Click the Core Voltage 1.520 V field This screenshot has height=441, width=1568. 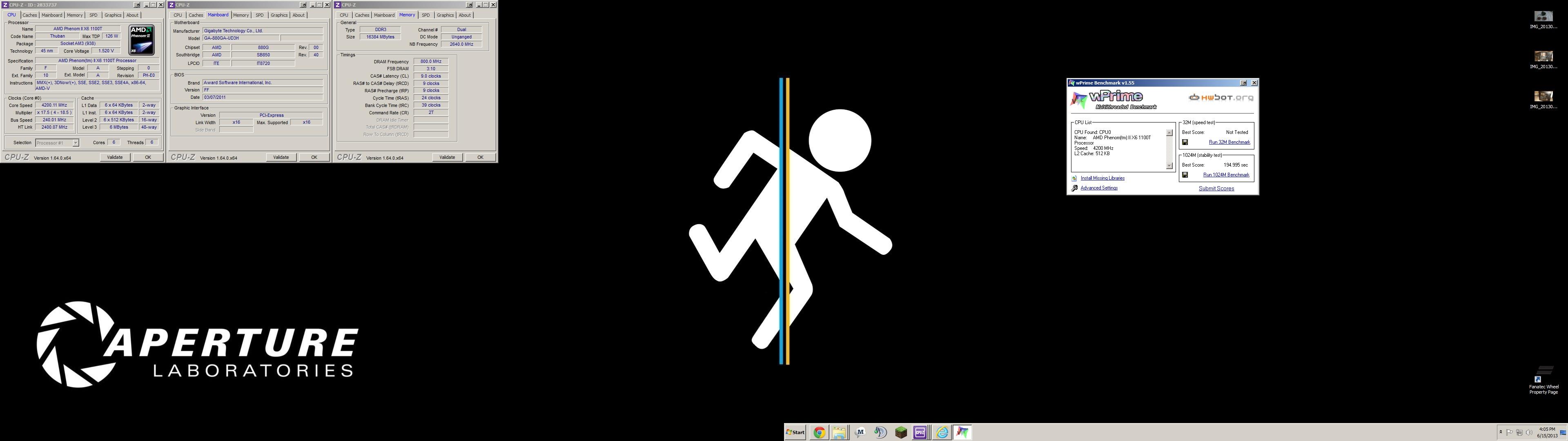point(106,51)
